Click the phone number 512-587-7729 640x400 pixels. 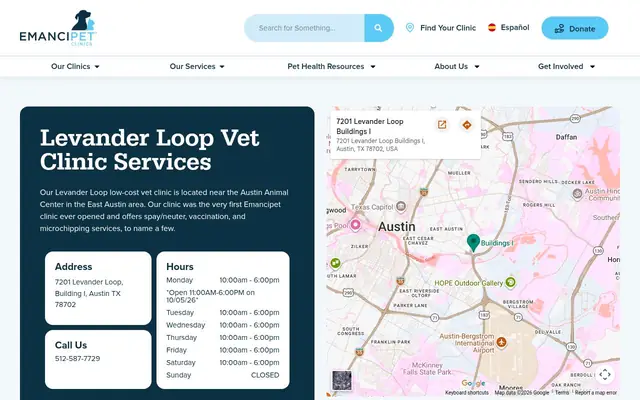tap(78, 358)
